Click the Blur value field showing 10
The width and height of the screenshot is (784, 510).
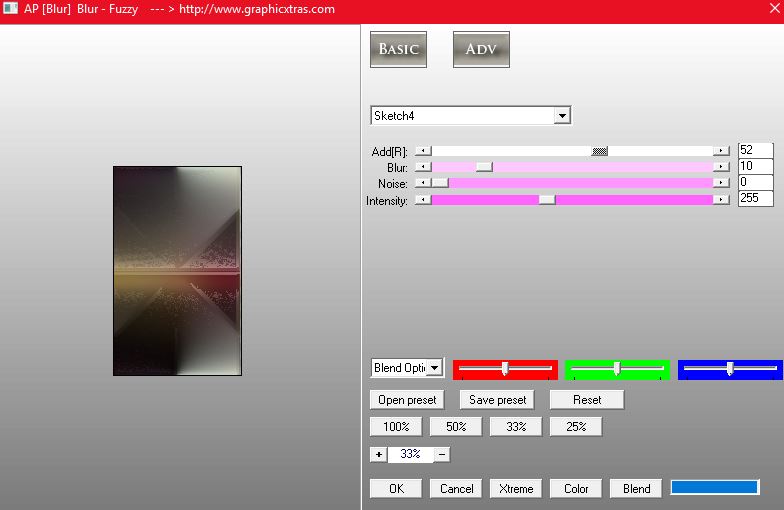tap(756, 166)
